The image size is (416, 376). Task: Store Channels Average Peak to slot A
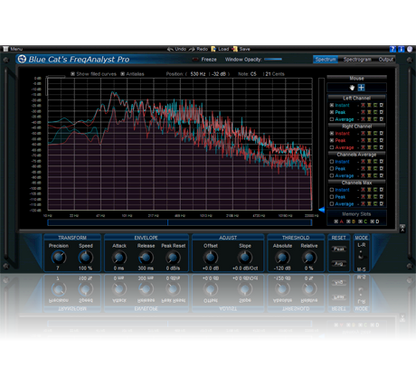[363, 169]
